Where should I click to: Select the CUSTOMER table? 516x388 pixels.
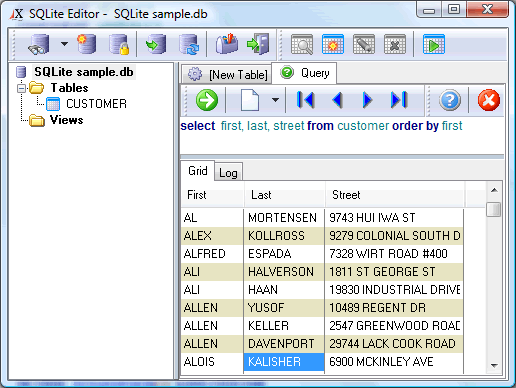click(x=96, y=104)
